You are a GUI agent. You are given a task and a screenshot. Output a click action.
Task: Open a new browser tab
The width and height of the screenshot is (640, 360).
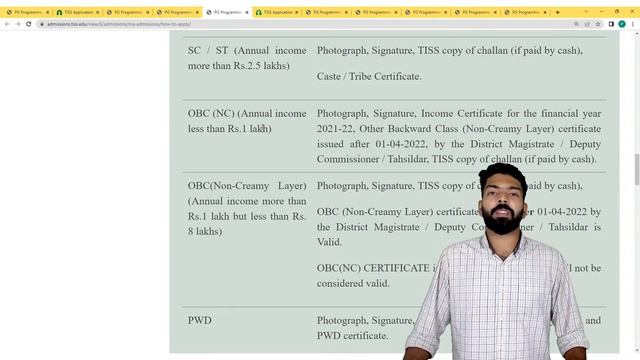click(x=558, y=12)
